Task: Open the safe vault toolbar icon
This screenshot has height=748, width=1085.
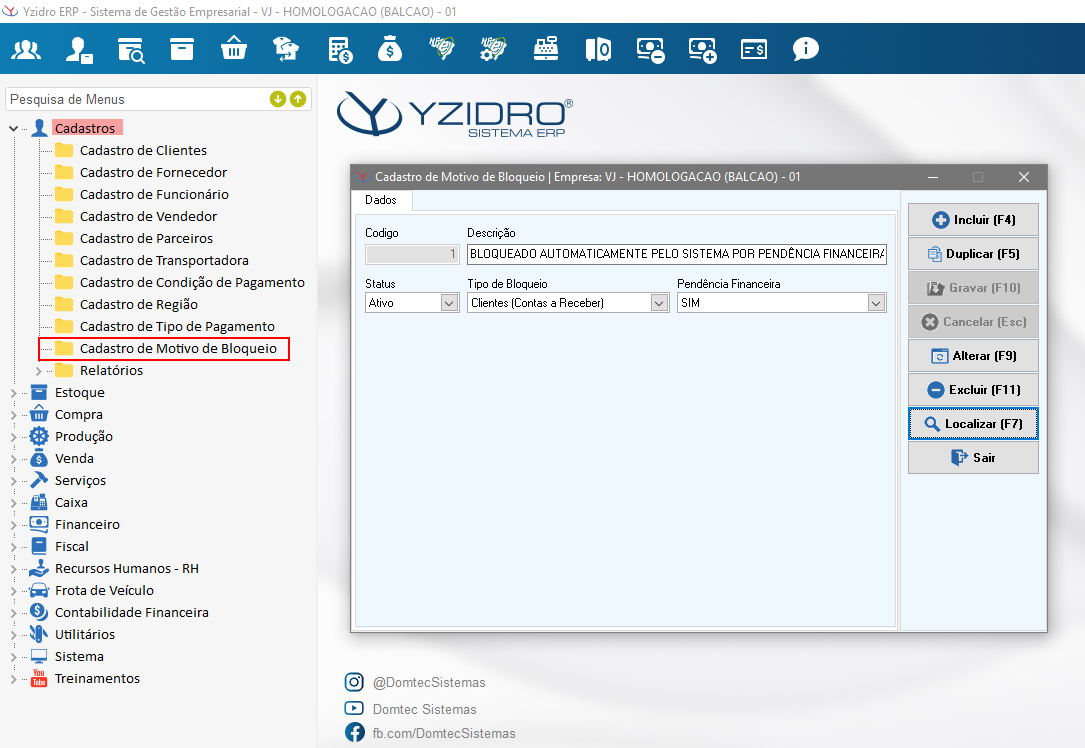Action: (x=598, y=50)
